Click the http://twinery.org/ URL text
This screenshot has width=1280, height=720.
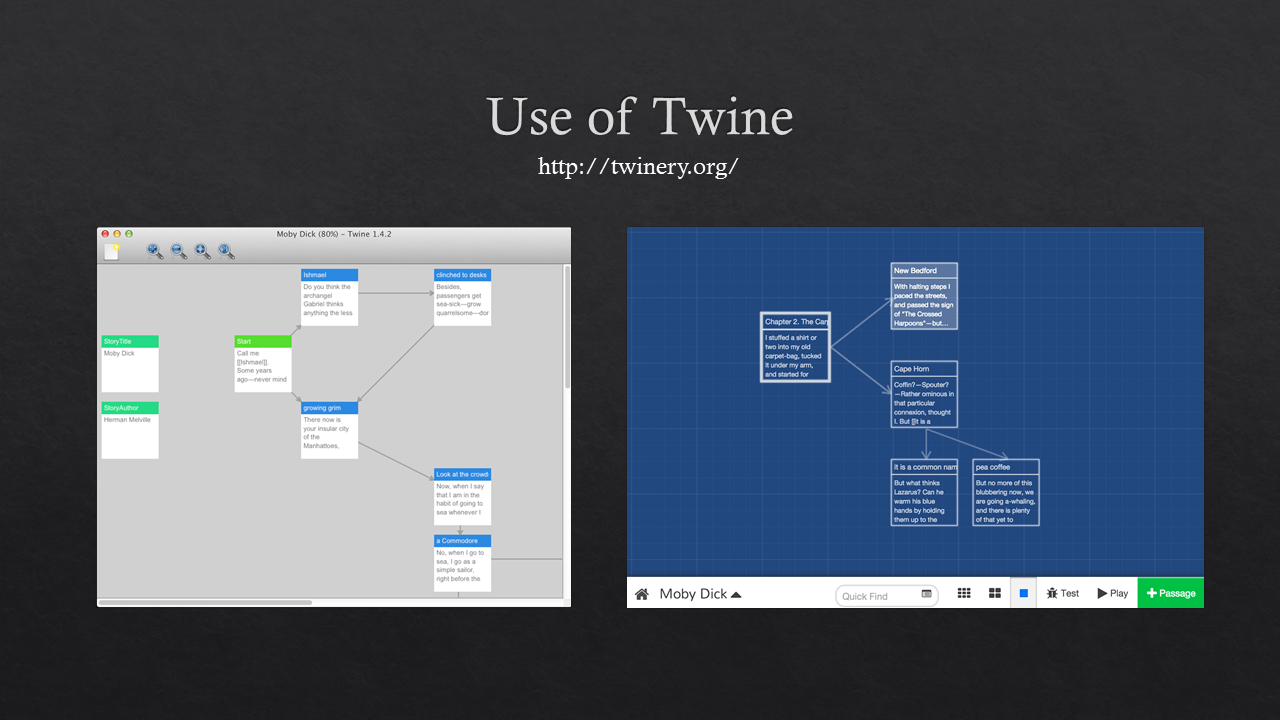(639, 166)
